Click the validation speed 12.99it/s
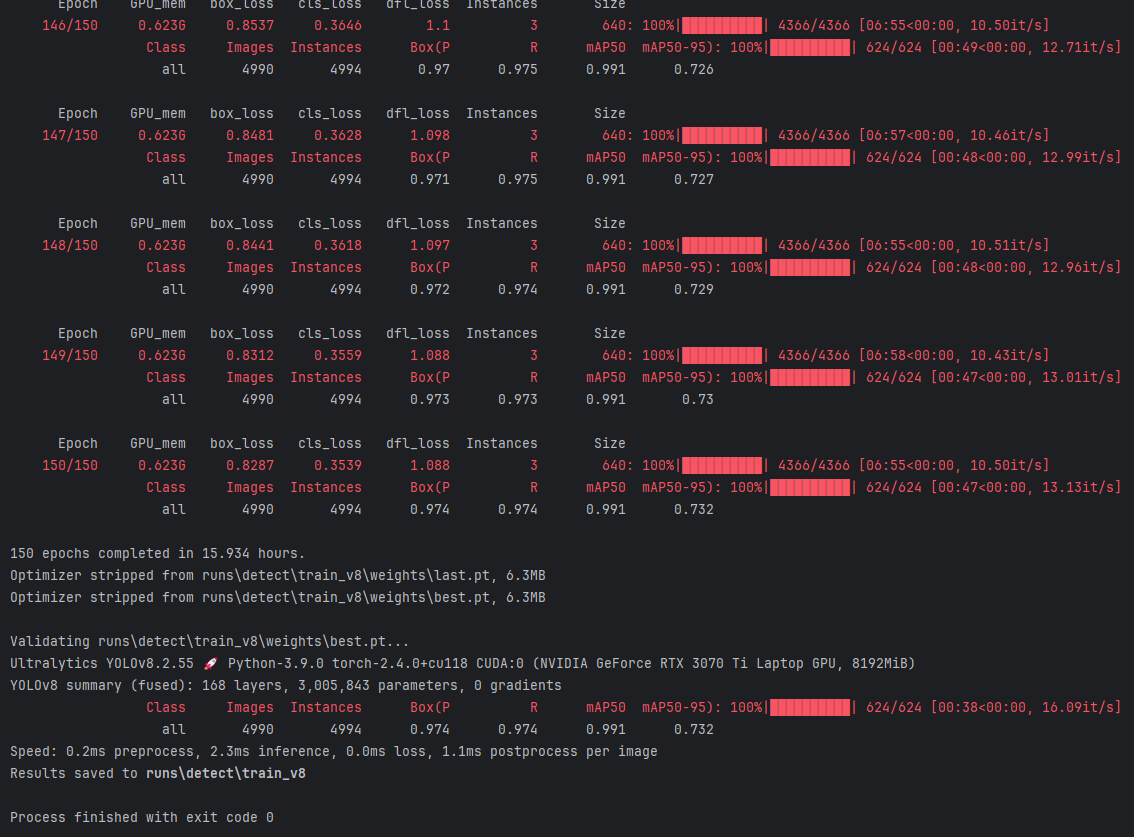The height and width of the screenshot is (837, 1134). point(1078,158)
